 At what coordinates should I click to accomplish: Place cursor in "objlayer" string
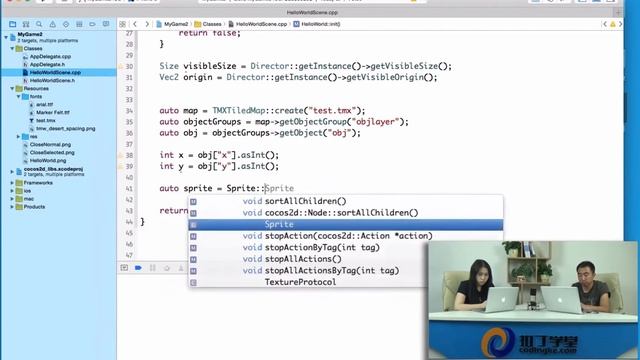tap(376, 122)
